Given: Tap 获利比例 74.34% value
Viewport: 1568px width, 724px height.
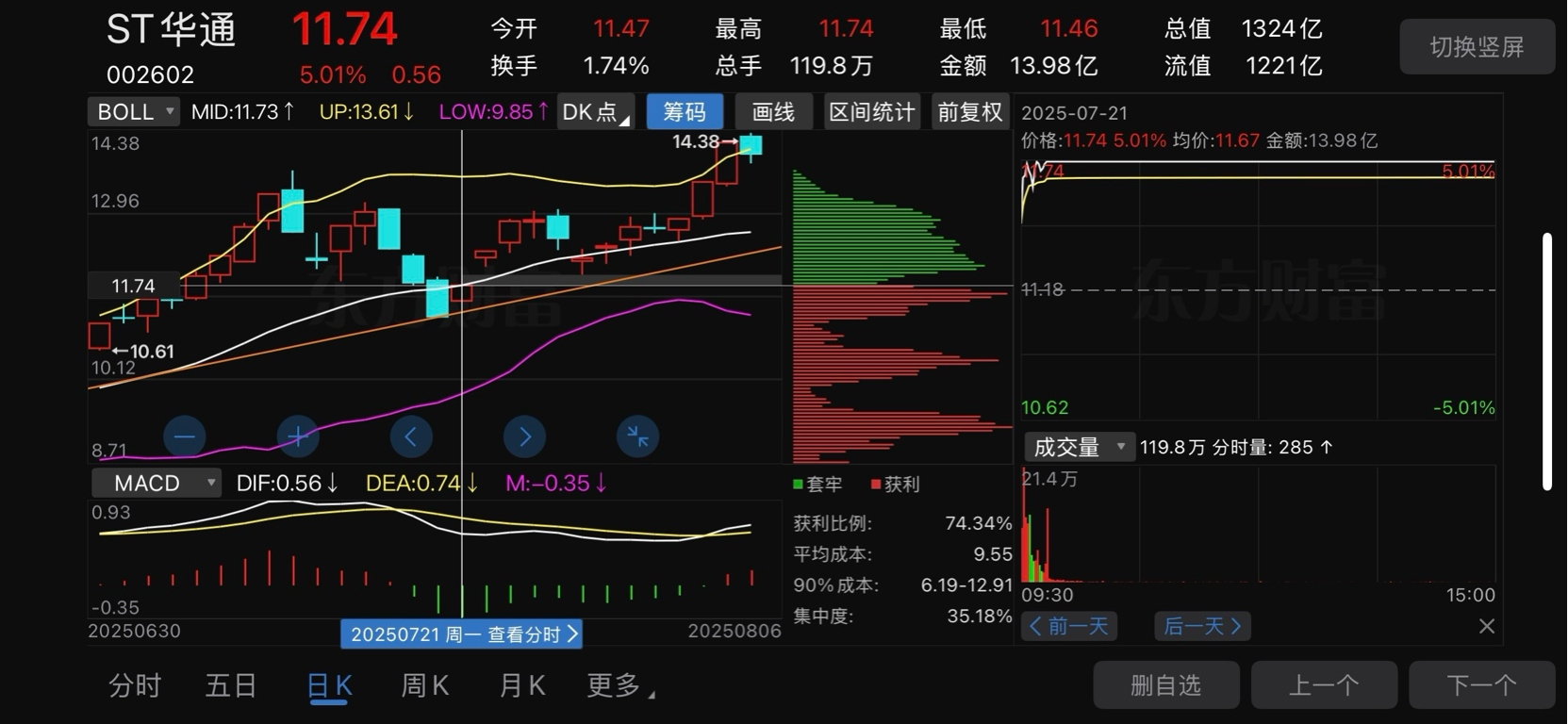Looking at the screenshot, I should tap(979, 523).
